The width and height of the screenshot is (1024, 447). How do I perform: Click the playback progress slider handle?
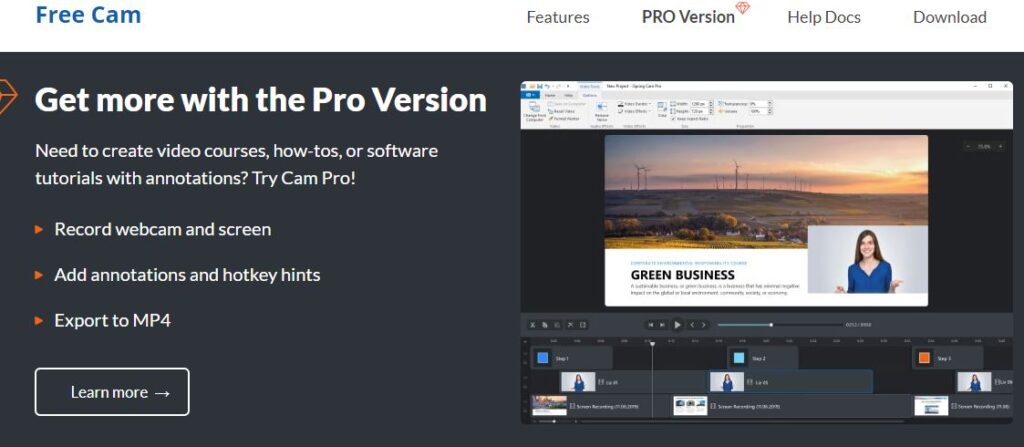point(771,325)
